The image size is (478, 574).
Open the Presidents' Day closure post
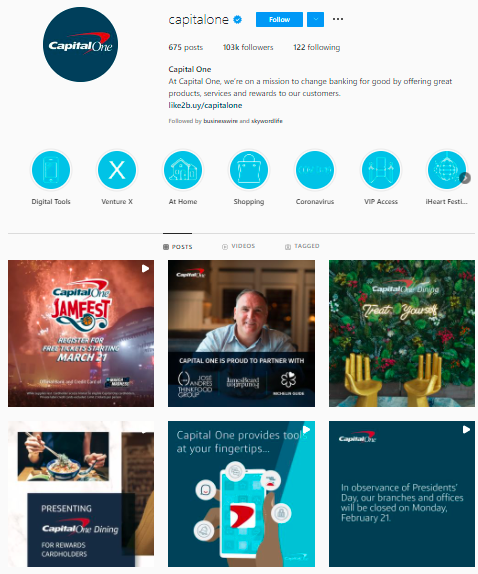coord(402,494)
